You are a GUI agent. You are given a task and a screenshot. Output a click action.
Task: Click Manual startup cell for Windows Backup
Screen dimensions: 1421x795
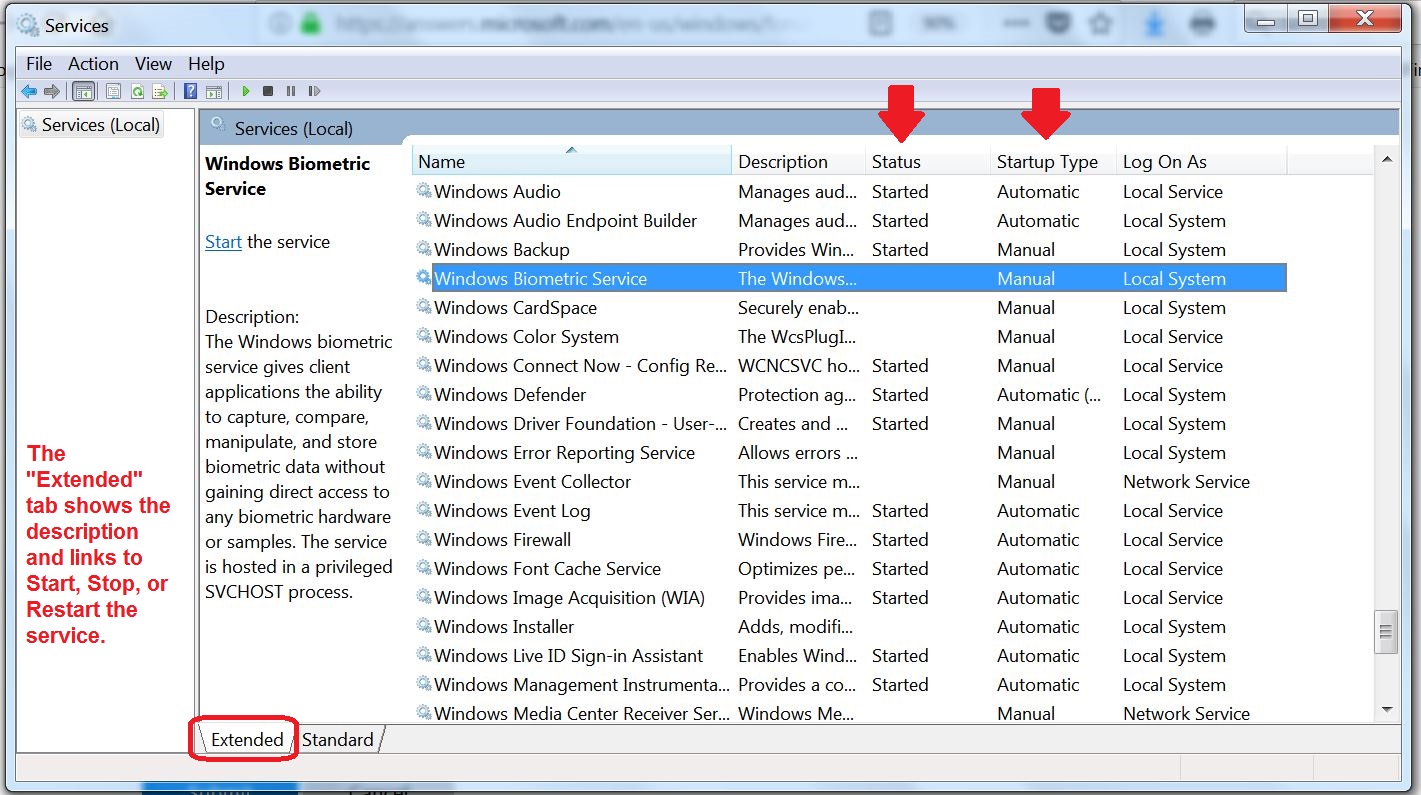coord(1026,249)
